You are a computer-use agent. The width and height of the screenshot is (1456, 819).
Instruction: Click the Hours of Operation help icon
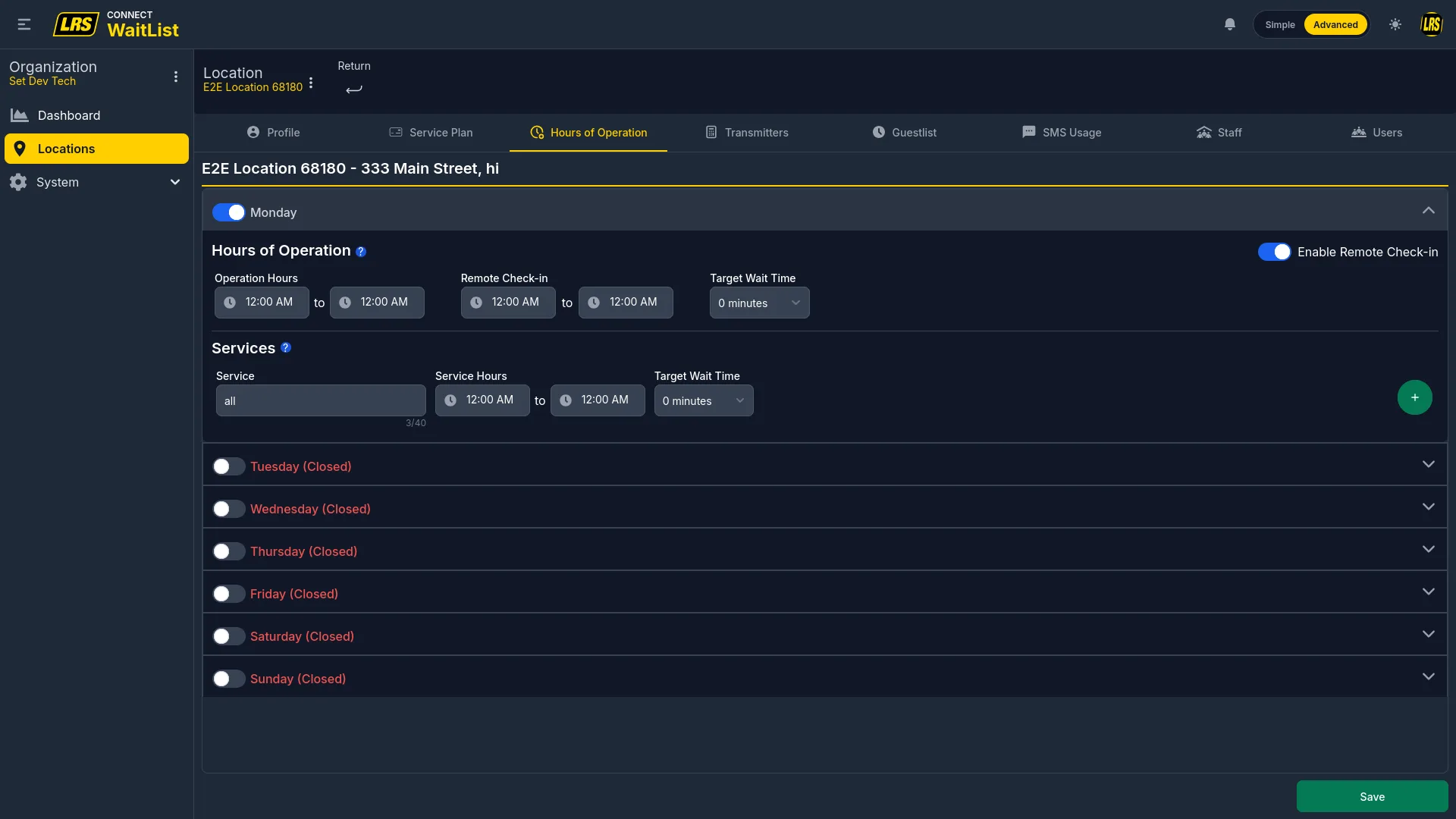(x=361, y=252)
